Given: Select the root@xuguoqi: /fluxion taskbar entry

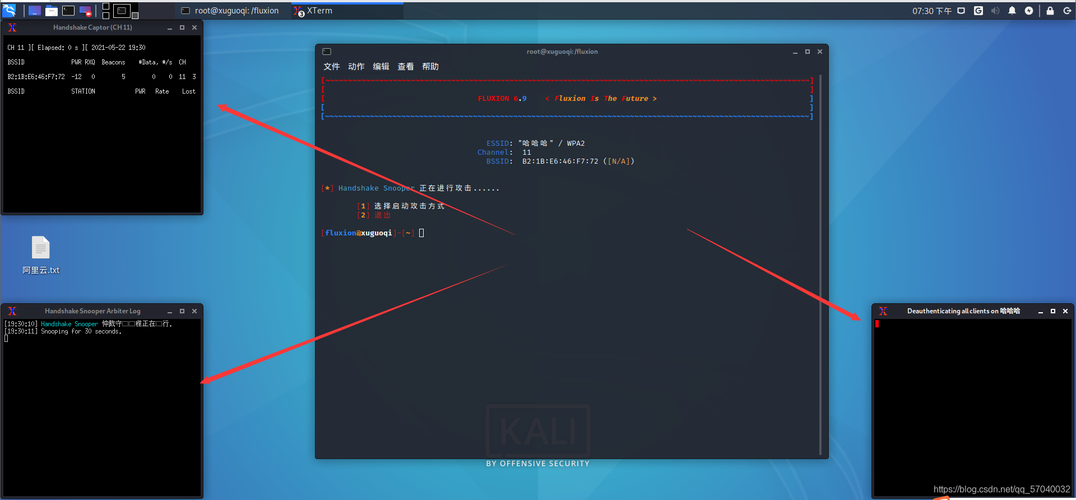Looking at the screenshot, I should coord(229,10).
